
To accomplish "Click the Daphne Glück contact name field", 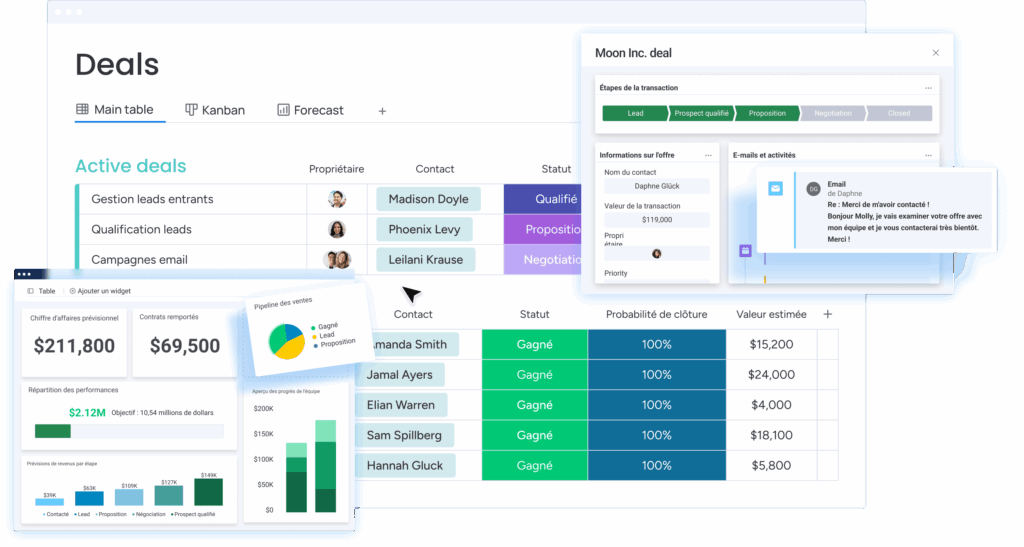I will [656, 186].
